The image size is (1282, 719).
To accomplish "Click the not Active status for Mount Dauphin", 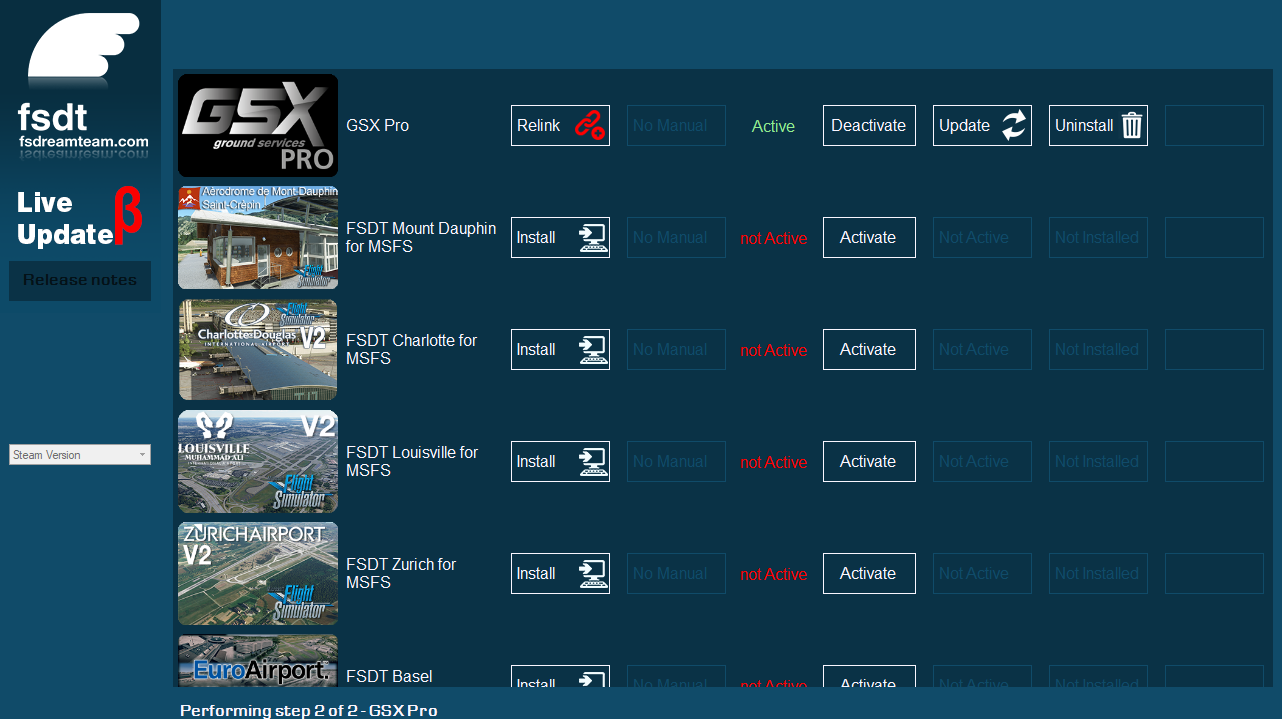I will (773, 238).
